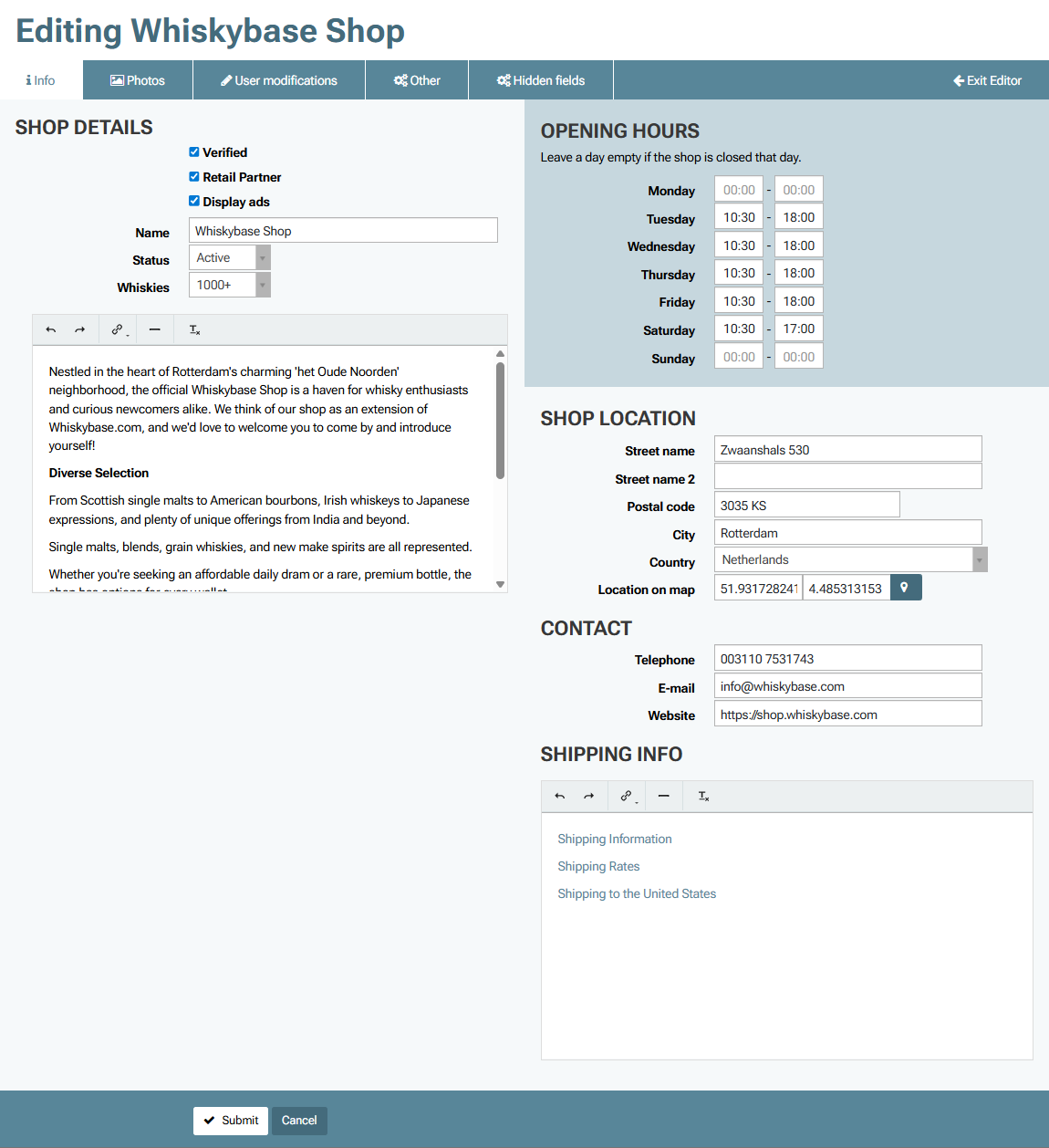Click the empty Street name 2 field

point(848,476)
